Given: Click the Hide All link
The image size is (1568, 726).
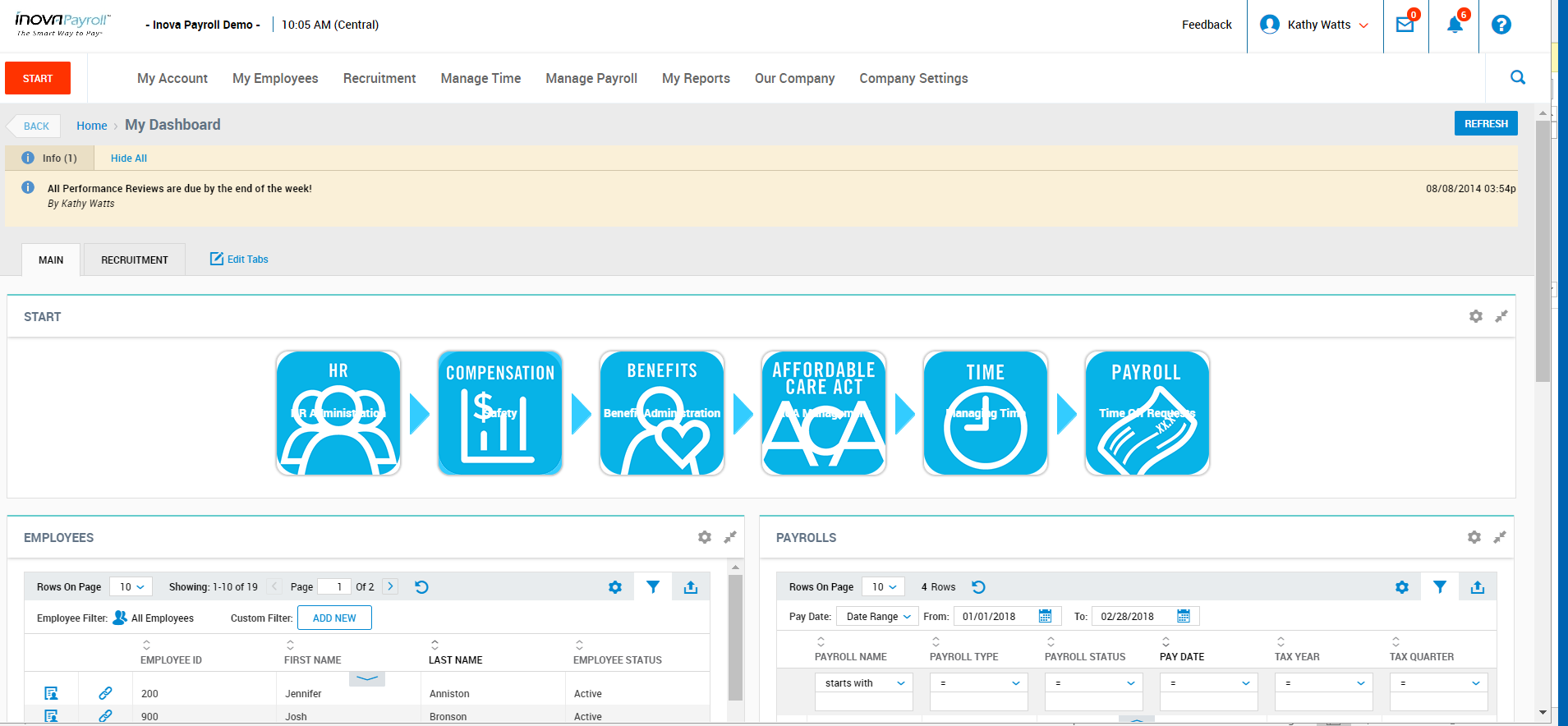Looking at the screenshot, I should point(129,159).
